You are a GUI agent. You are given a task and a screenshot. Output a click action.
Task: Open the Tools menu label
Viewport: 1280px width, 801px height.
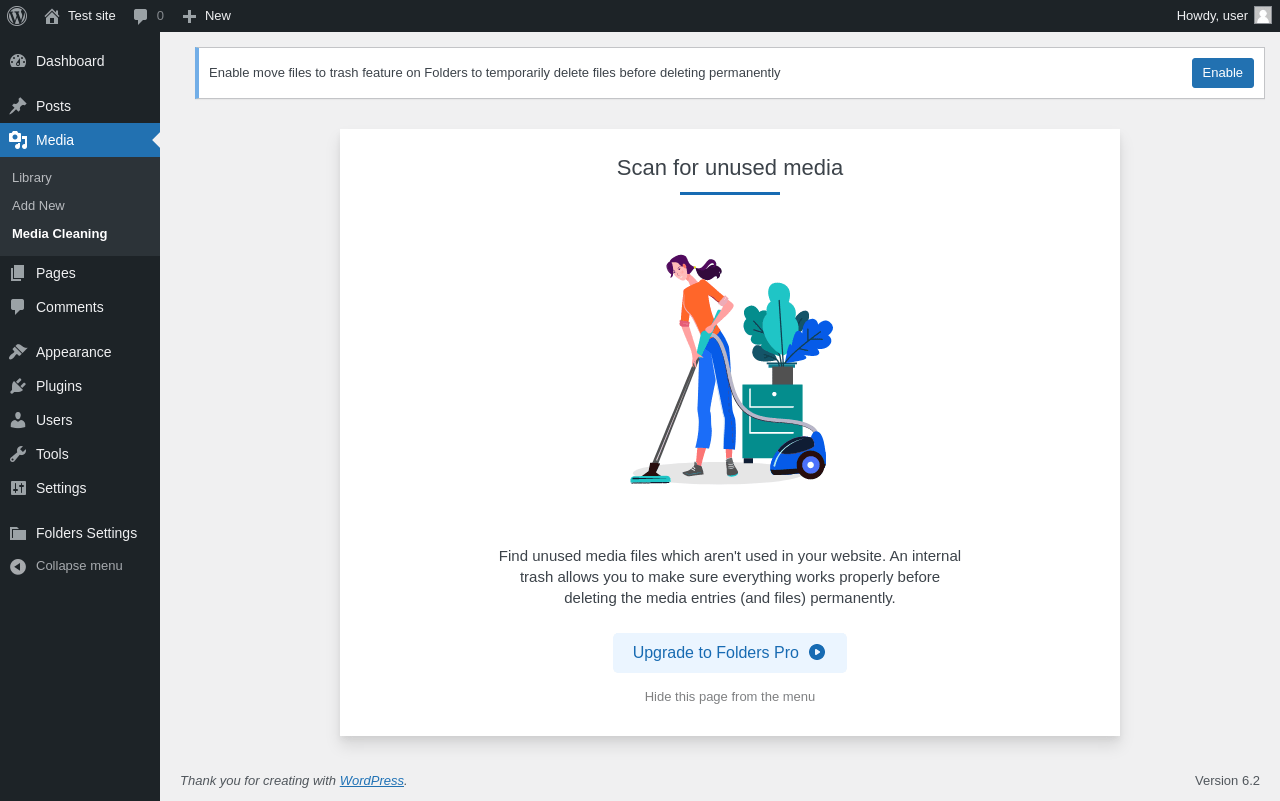[52, 454]
